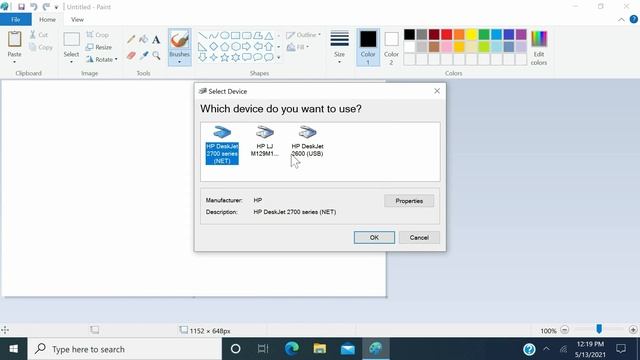Screen dimensions: 640x360
Task: Expand the Shapes gallery more arrow
Action: coord(278,58)
